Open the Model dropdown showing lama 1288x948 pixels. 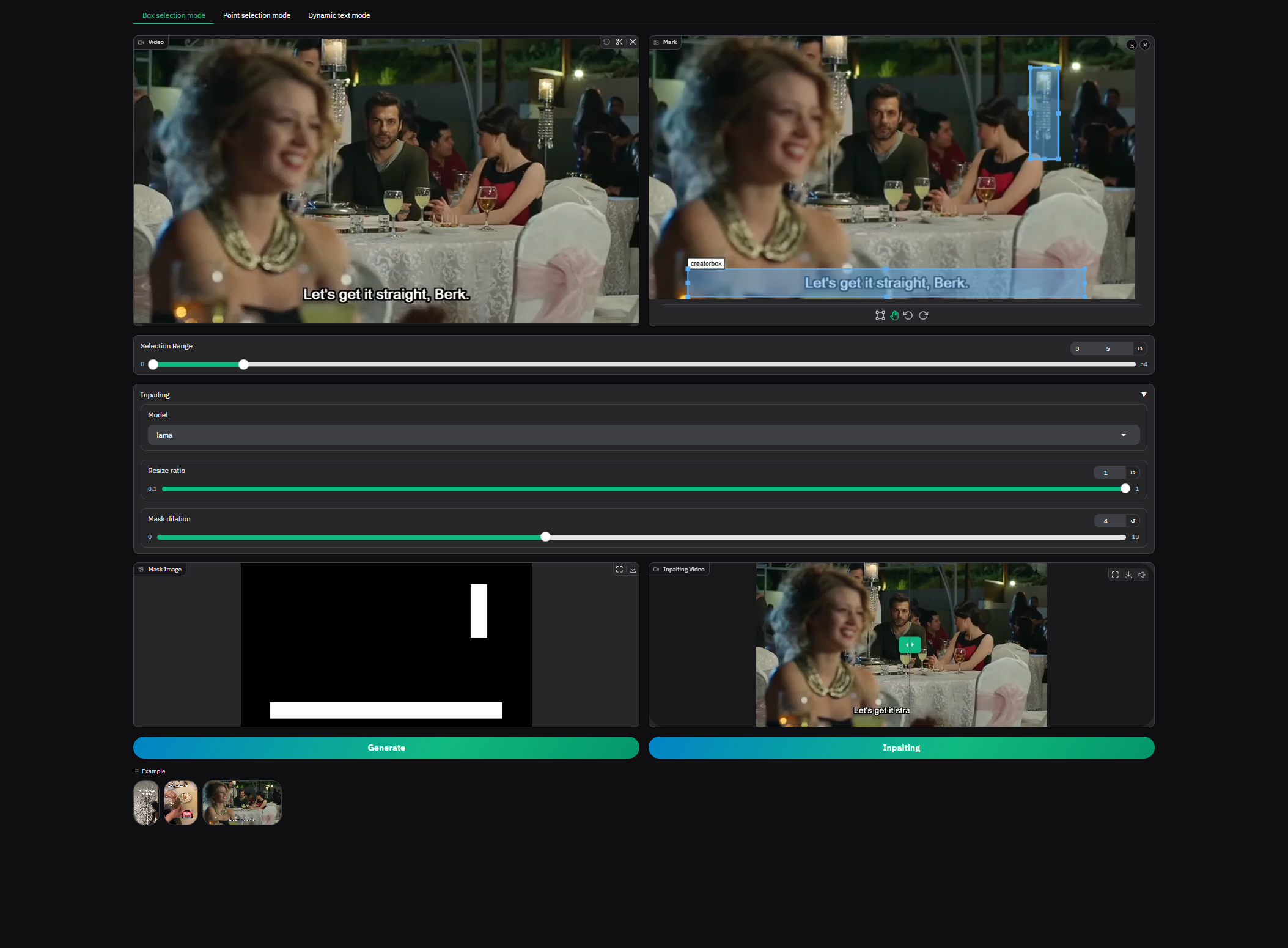pos(643,435)
